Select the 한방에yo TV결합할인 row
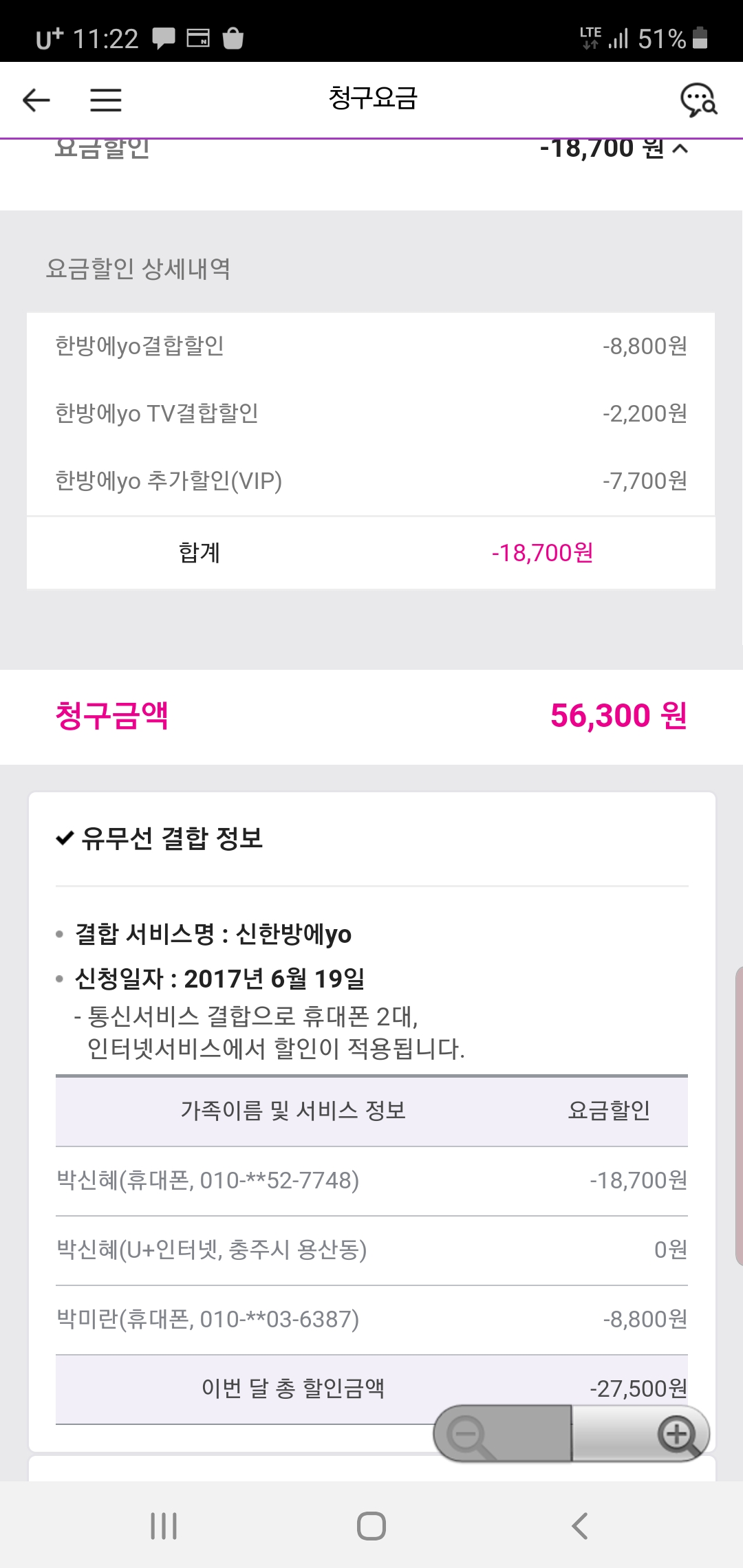This screenshot has height=1568, width=743. pos(371,413)
